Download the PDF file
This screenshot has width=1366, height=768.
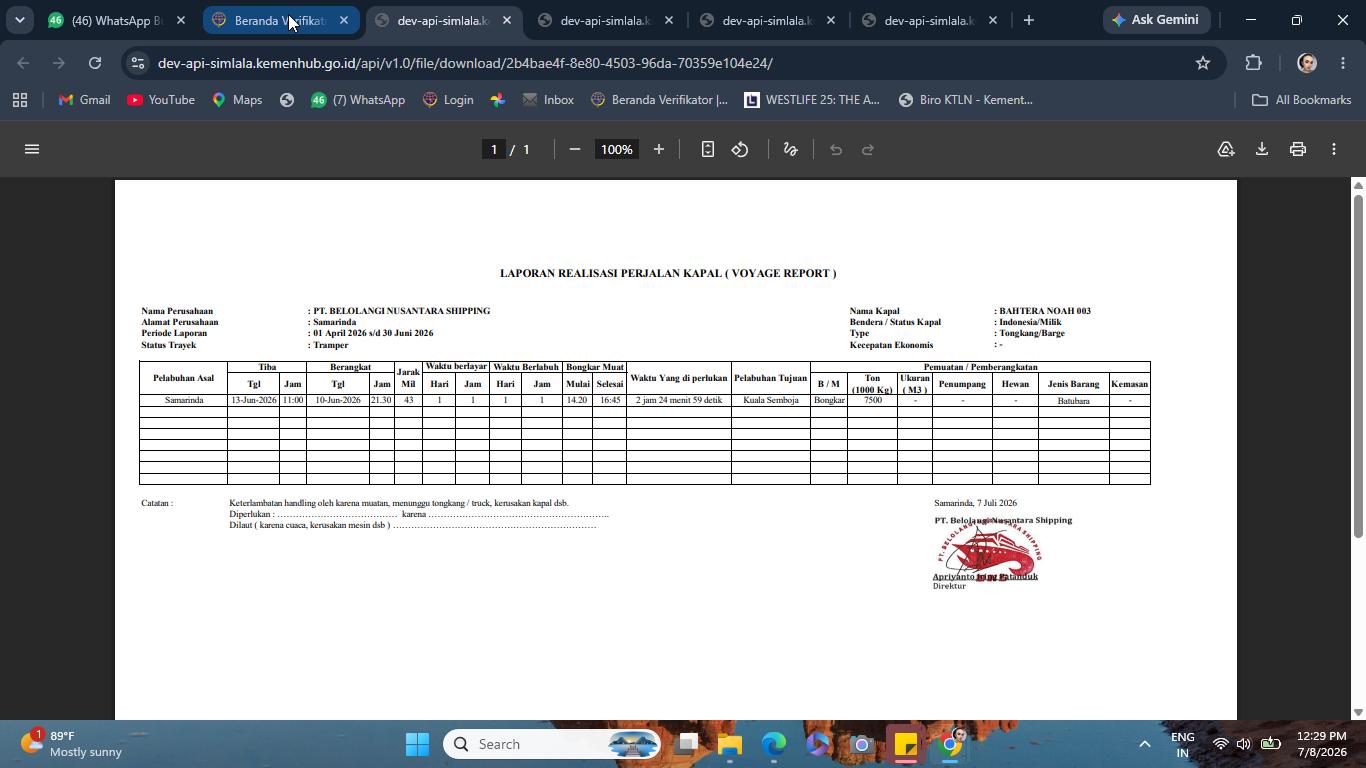(x=1262, y=149)
